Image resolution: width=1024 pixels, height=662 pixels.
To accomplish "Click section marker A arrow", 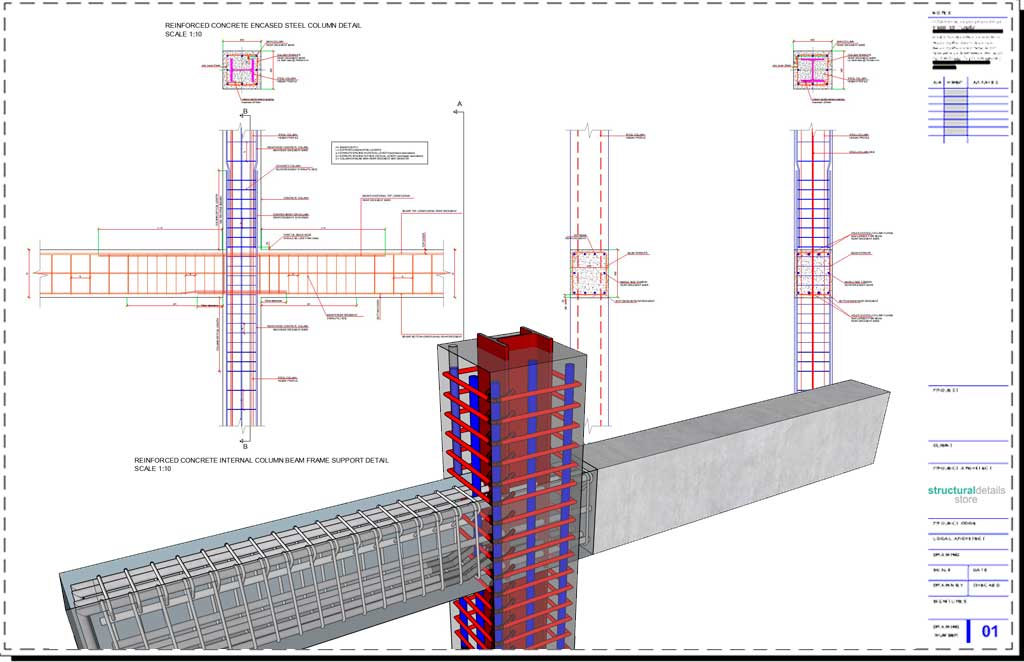I will click(459, 109).
